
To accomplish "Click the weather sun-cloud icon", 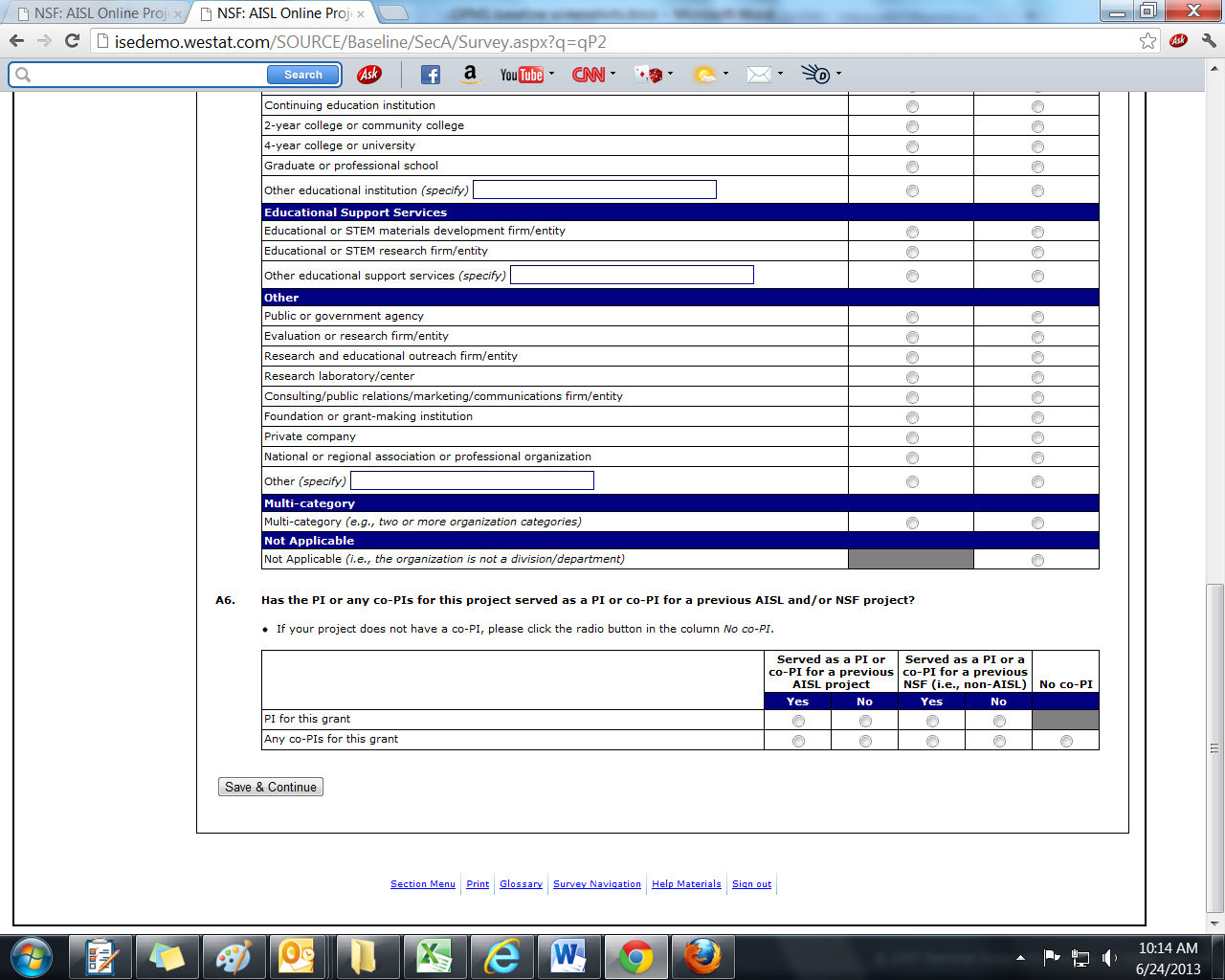I will tap(705, 75).
